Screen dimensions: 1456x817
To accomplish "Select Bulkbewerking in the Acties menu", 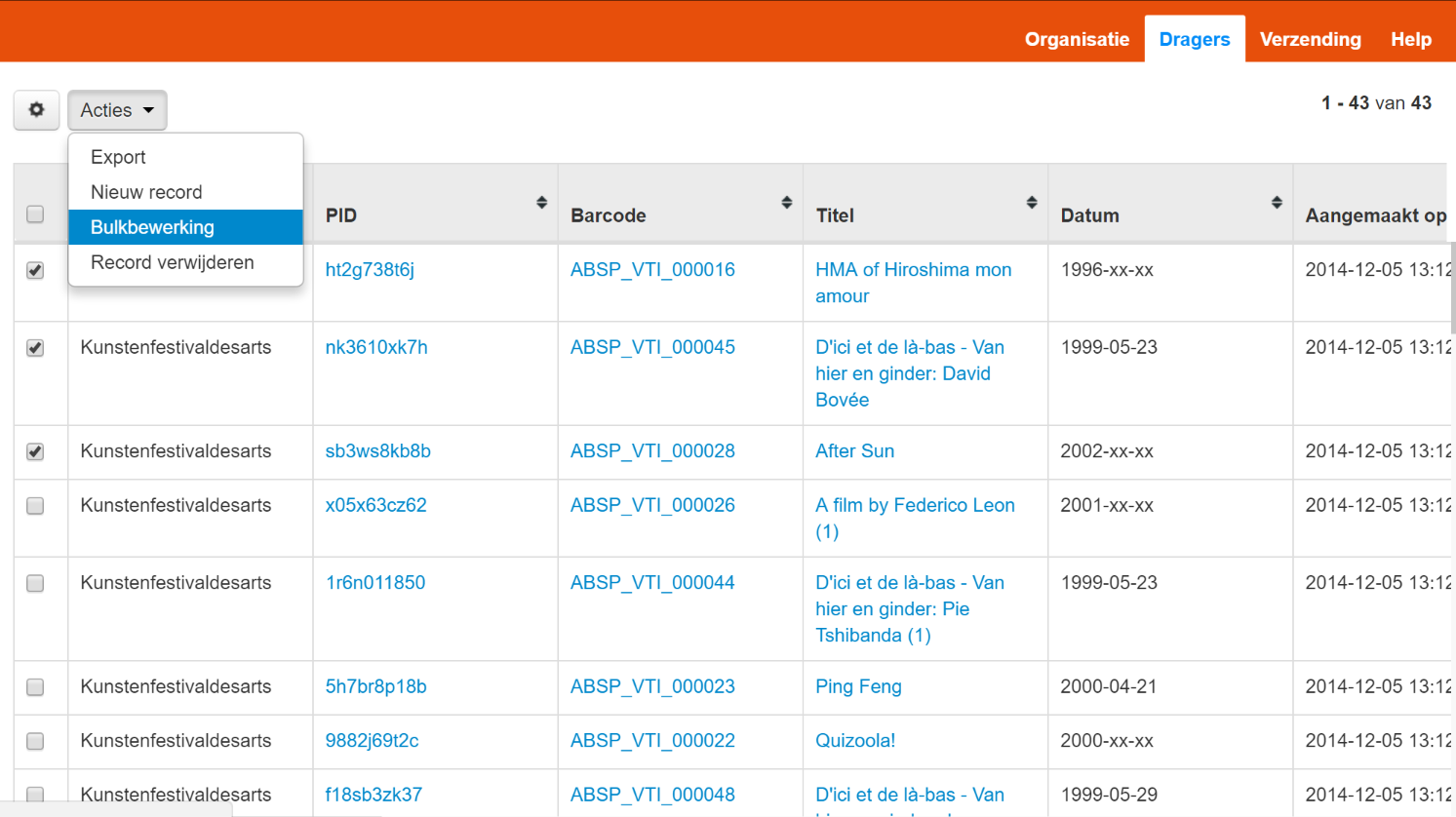I will 185,227.
